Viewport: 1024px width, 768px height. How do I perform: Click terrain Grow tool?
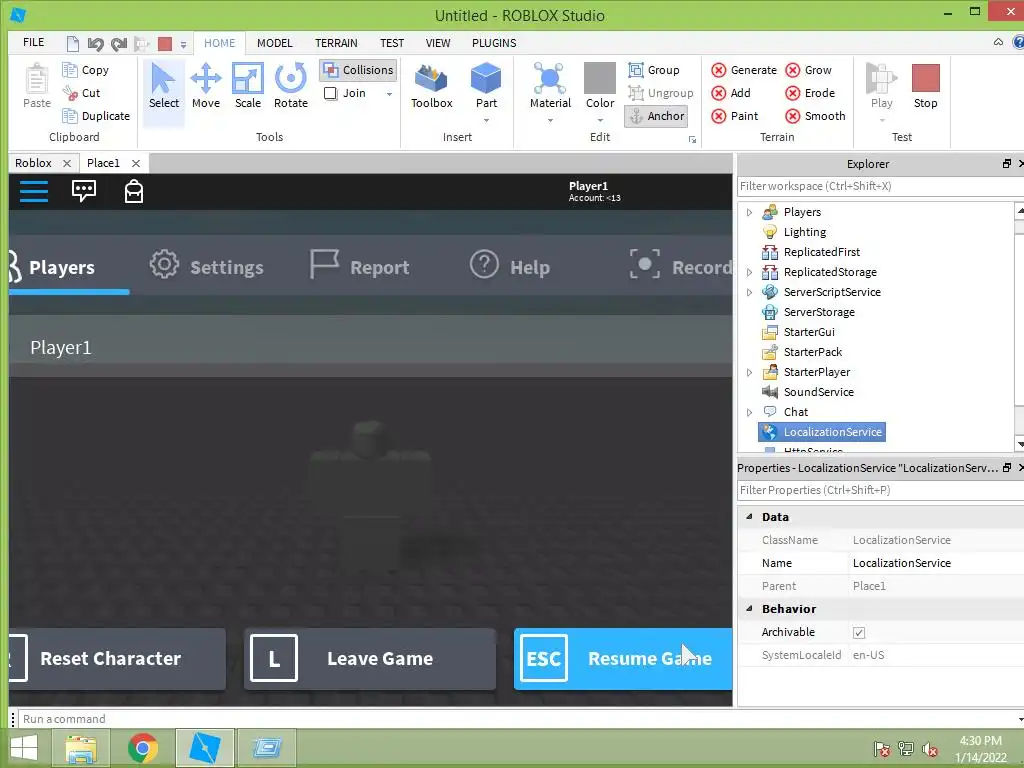pyautogui.click(x=808, y=70)
